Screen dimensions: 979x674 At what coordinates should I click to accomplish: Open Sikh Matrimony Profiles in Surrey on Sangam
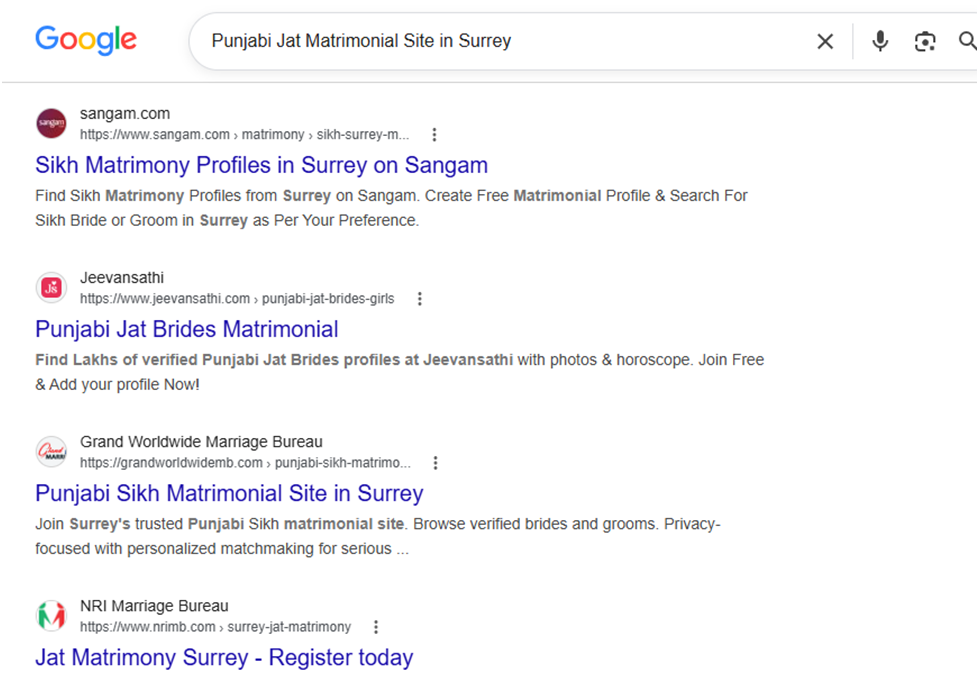(261, 165)
